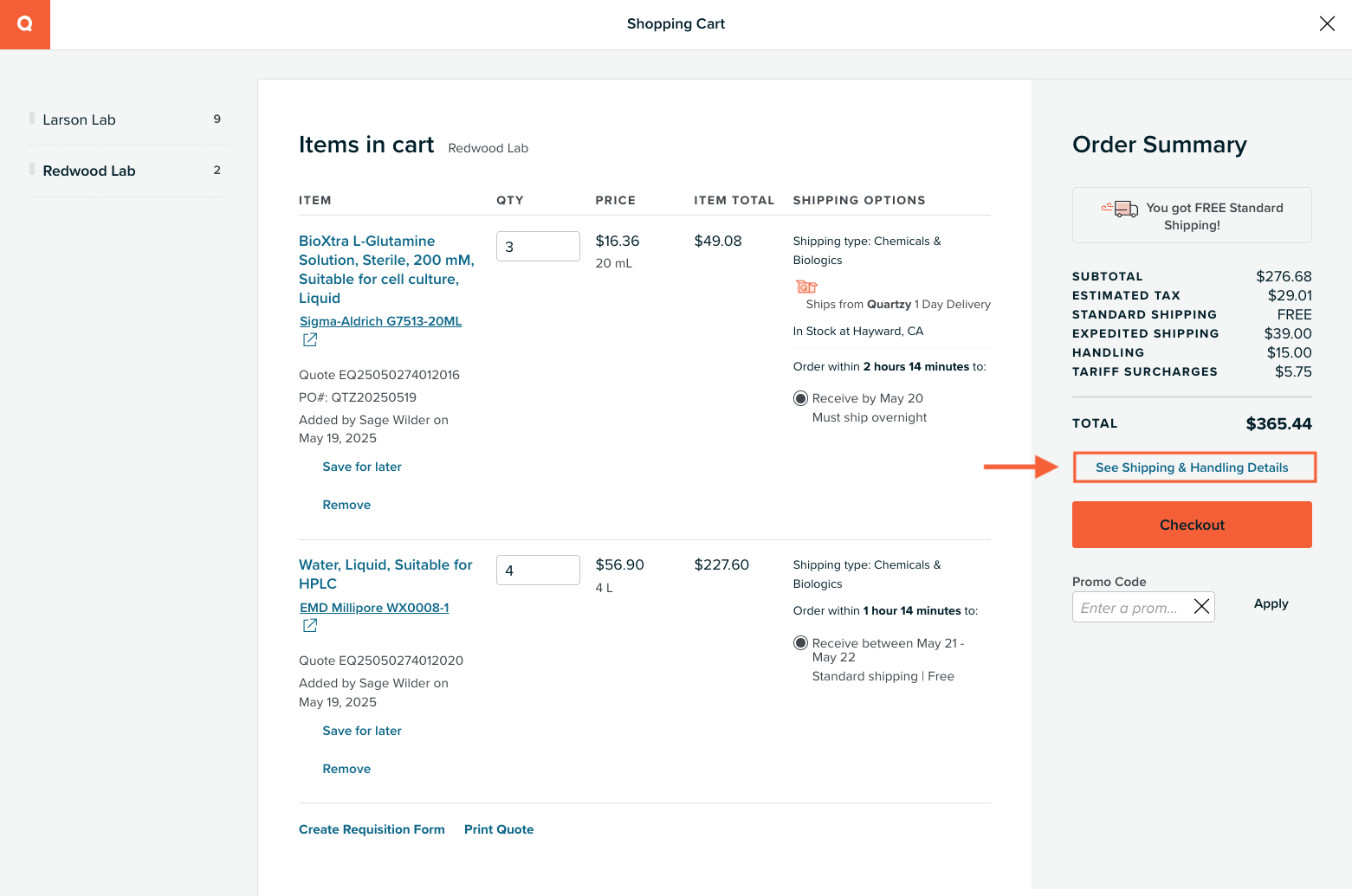1352x896 pixels.
Task: Click the $16.36 unit price
Action: tap(618, 241)
